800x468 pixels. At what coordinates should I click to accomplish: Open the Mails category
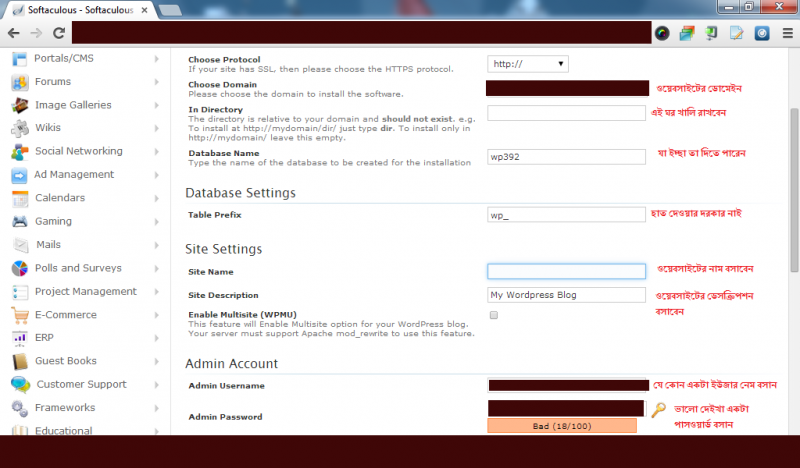click(x=48, y=245)
